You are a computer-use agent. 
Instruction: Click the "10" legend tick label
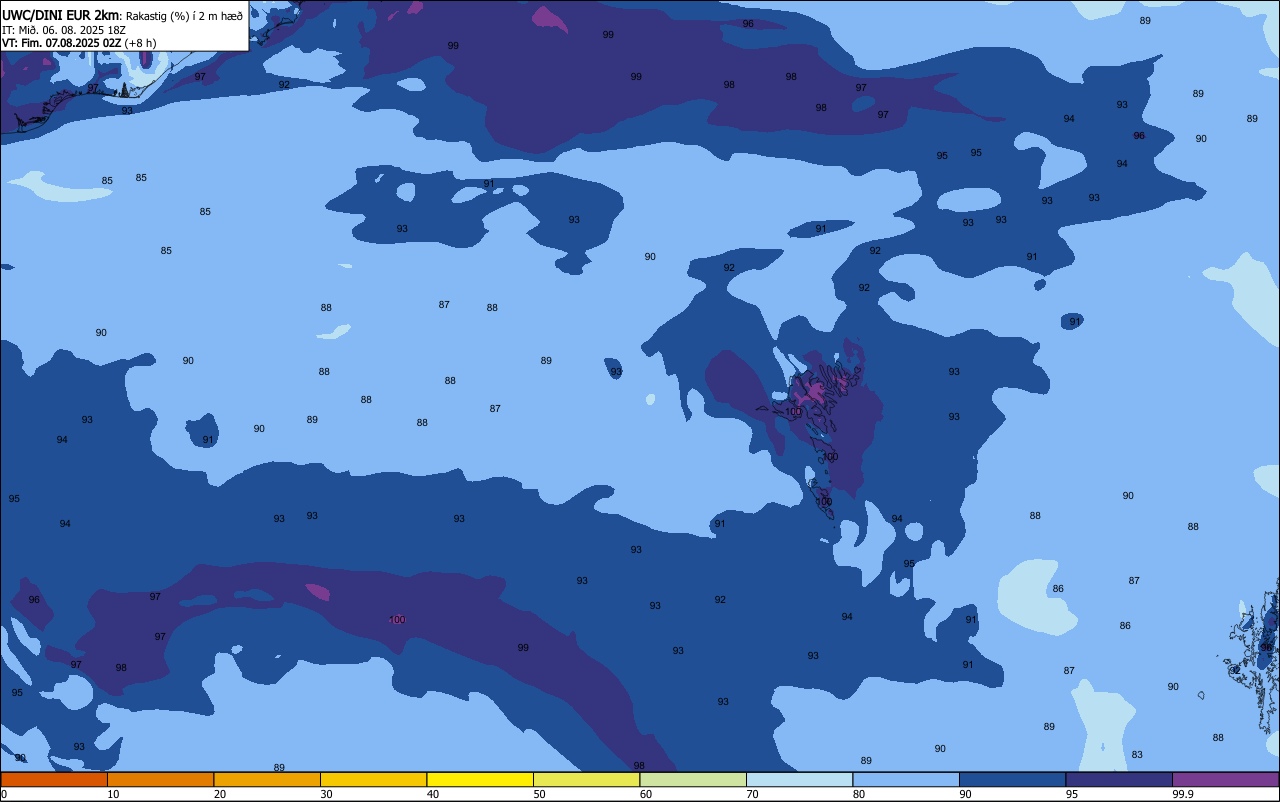pos(113,794)
